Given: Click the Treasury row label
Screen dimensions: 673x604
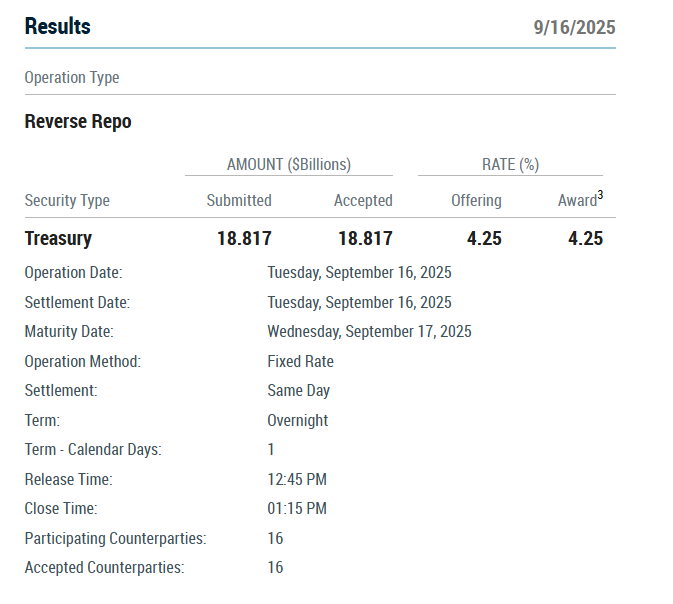Looking at the screenshot, I should tap(58, 238).
